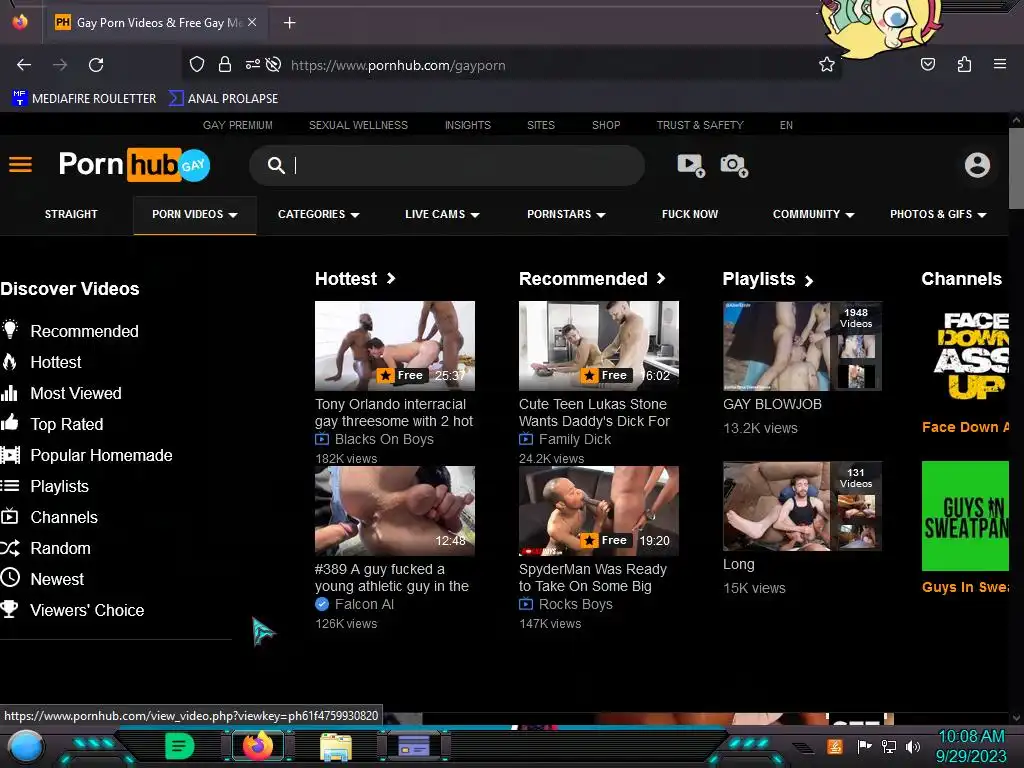The image size is (1024, 768).
Task: Click the trophy icon beside Viewers' Choice
Action: [x=9, y=609]
